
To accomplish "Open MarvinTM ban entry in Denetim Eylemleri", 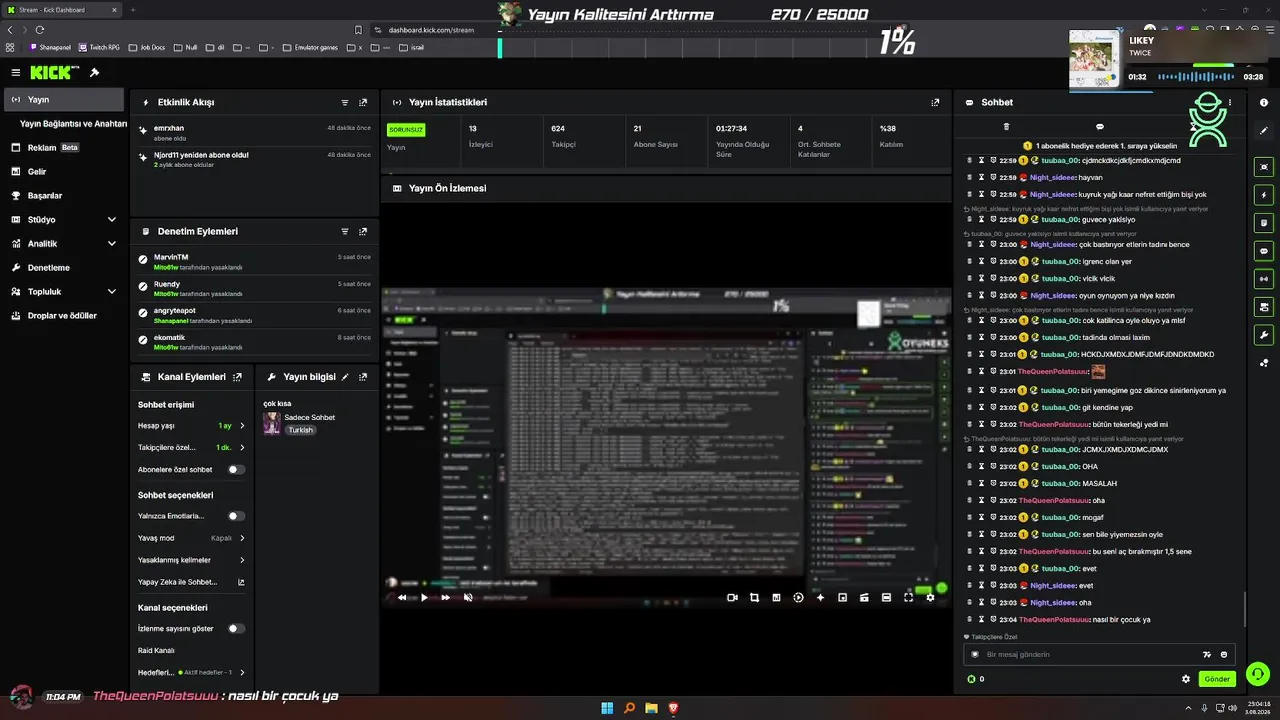I will 255,260.
